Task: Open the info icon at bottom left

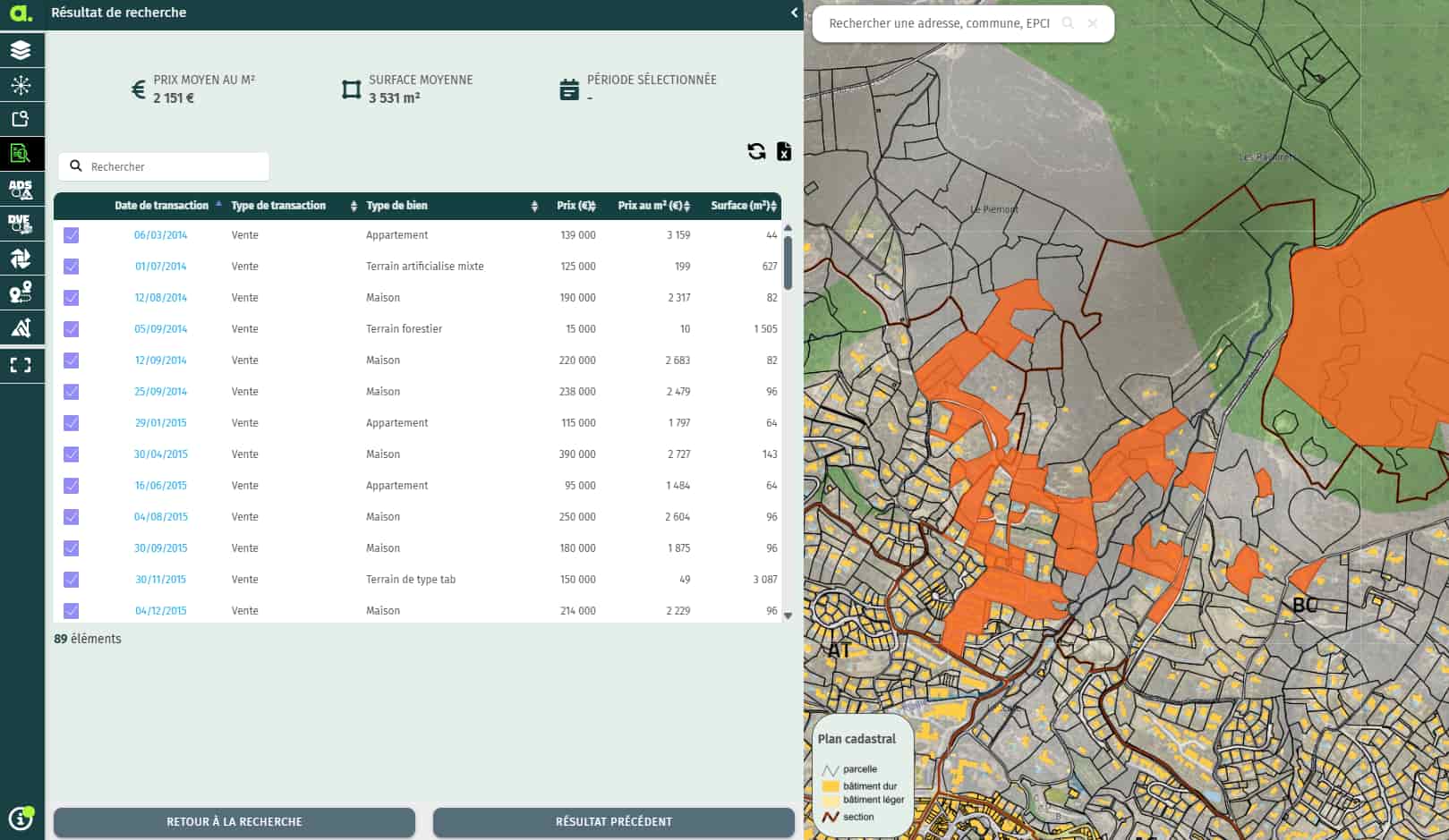Action: (21, 818)
